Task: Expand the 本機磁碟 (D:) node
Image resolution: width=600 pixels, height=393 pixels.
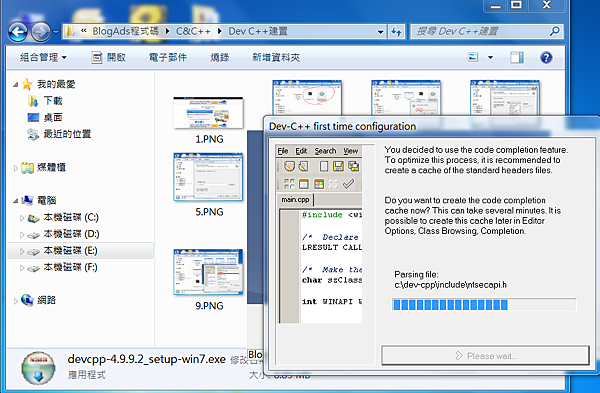Action: [22, 235]
